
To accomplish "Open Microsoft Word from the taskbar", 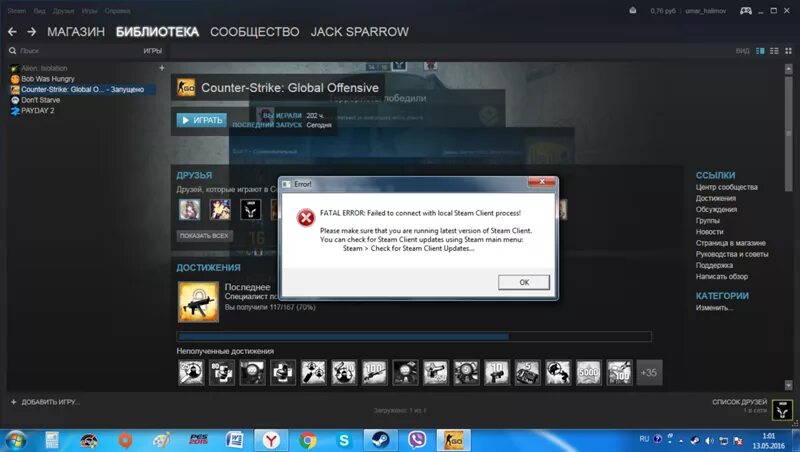I will point(235,440).
